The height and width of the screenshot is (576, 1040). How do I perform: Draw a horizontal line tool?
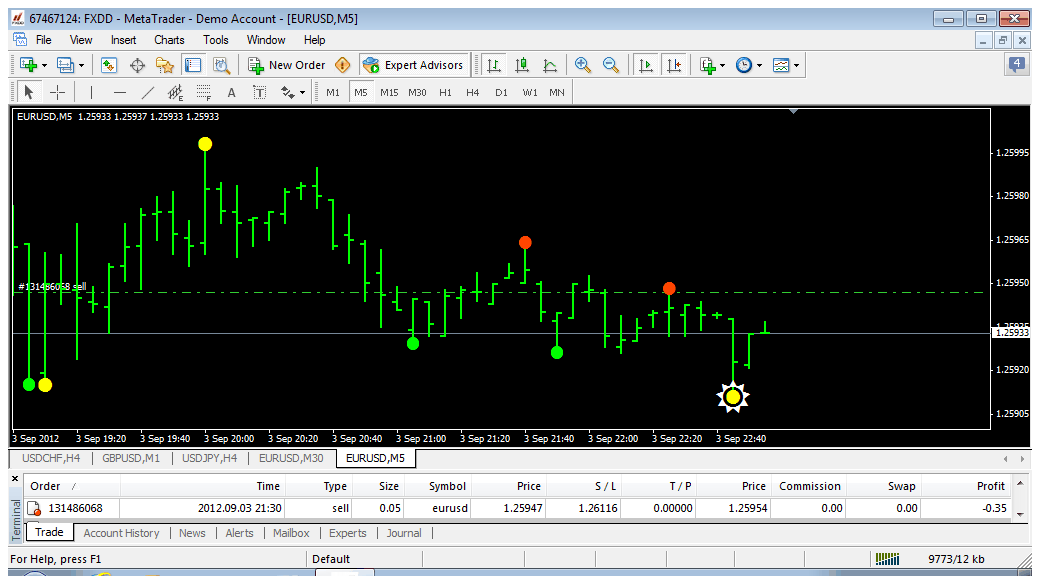[119, 92]
